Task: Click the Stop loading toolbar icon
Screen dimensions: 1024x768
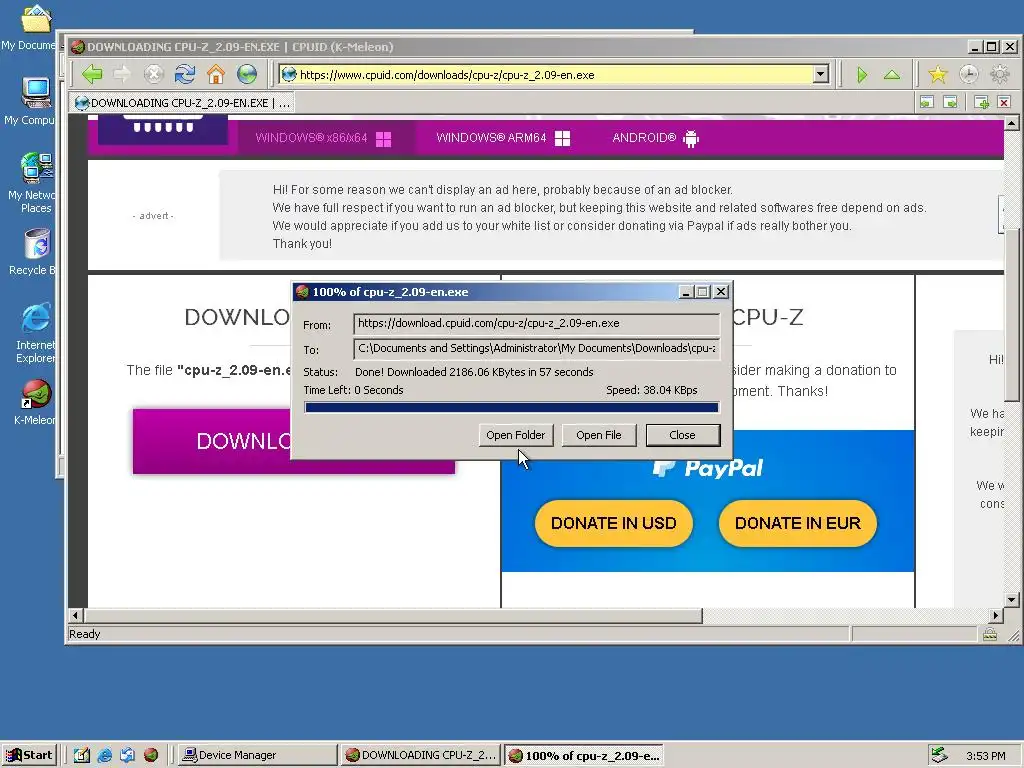Action: tap(153, 74)
